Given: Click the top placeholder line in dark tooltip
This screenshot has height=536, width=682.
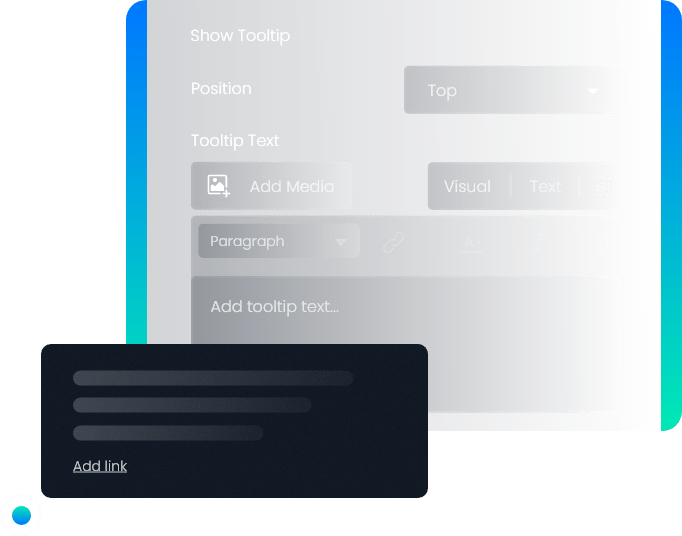Looking at the screenshot, I should (x=213, y=378).
